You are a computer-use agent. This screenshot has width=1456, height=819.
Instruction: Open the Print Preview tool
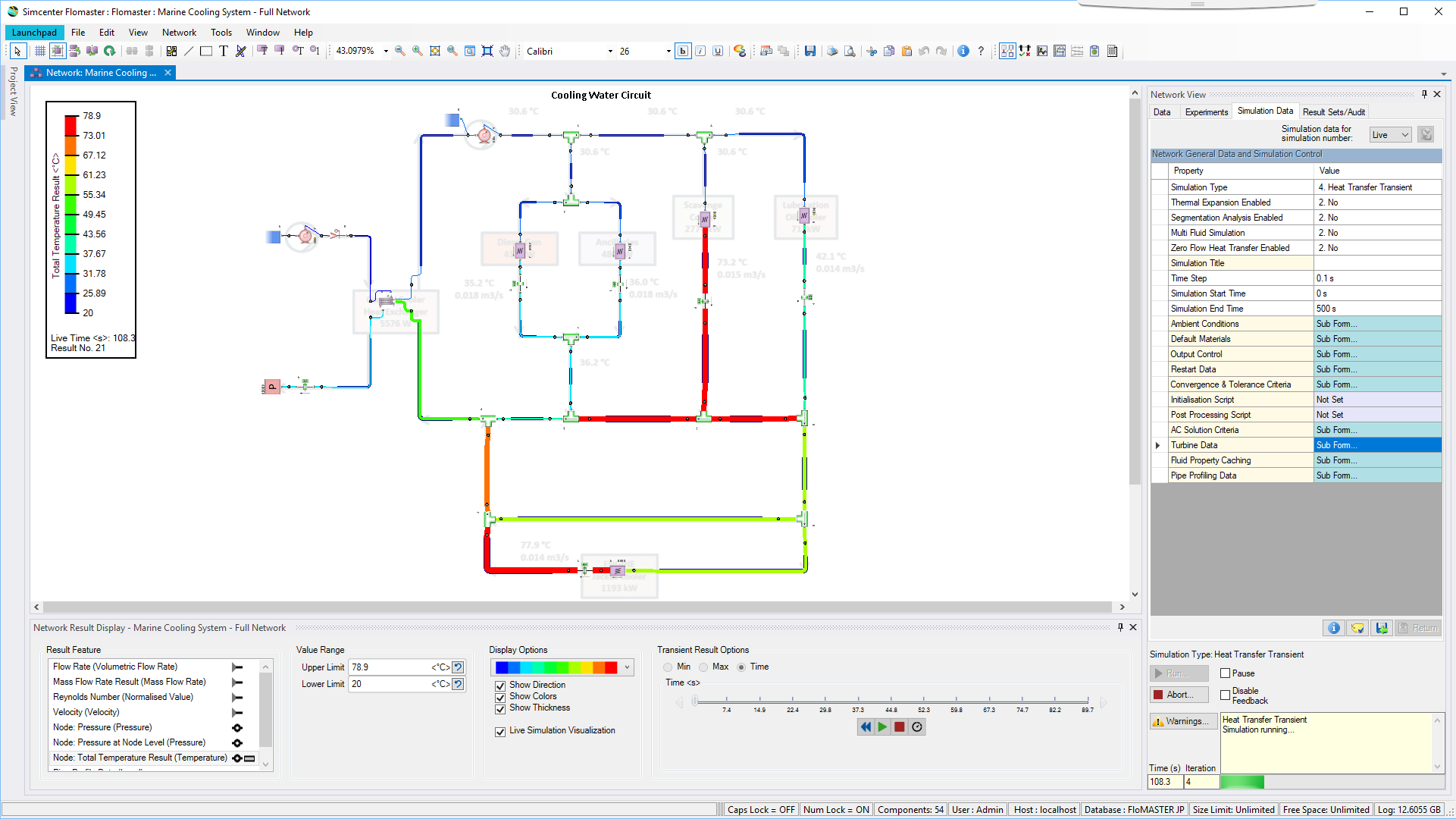(x=850, y=51)
